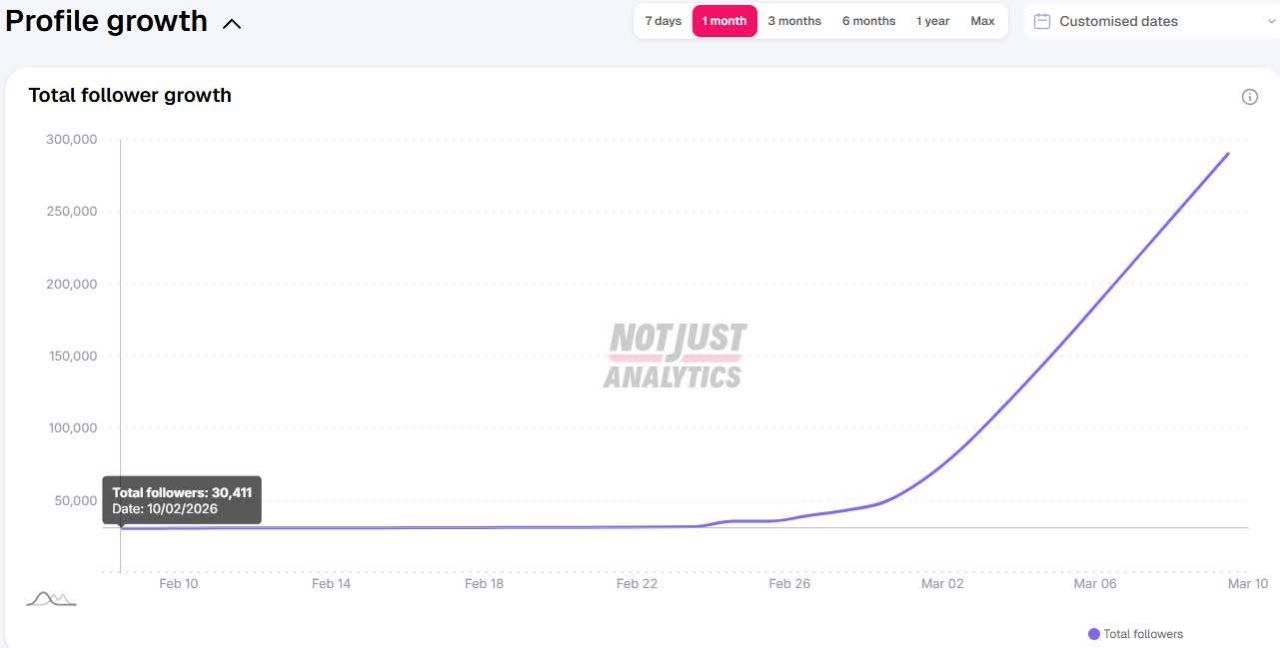Click the Not Just Analytics watermark logo
The width and height of the screenshot is (1280, 648).
(675, 356)
